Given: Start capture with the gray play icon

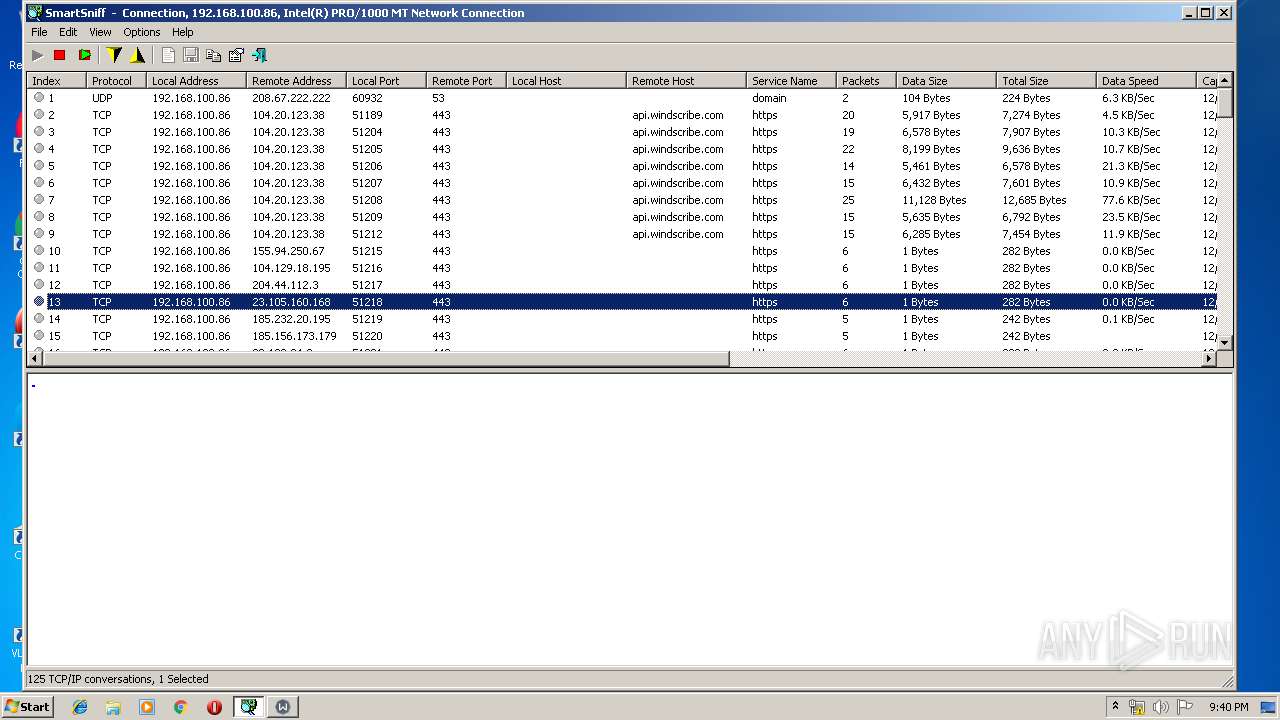Looking at the screenshot, I should [38, 55].
